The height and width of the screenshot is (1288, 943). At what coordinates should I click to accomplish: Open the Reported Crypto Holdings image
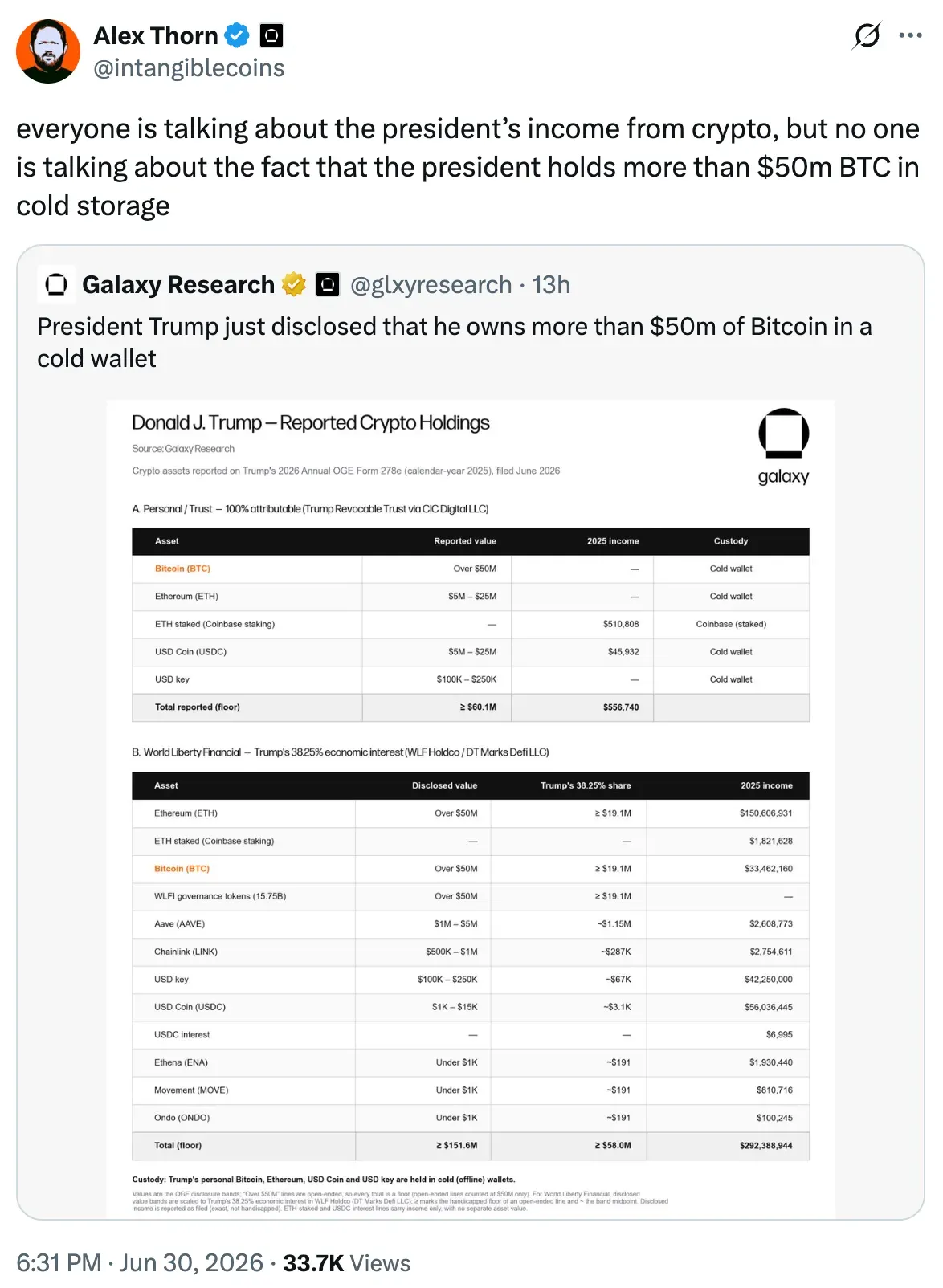(471, 809)
